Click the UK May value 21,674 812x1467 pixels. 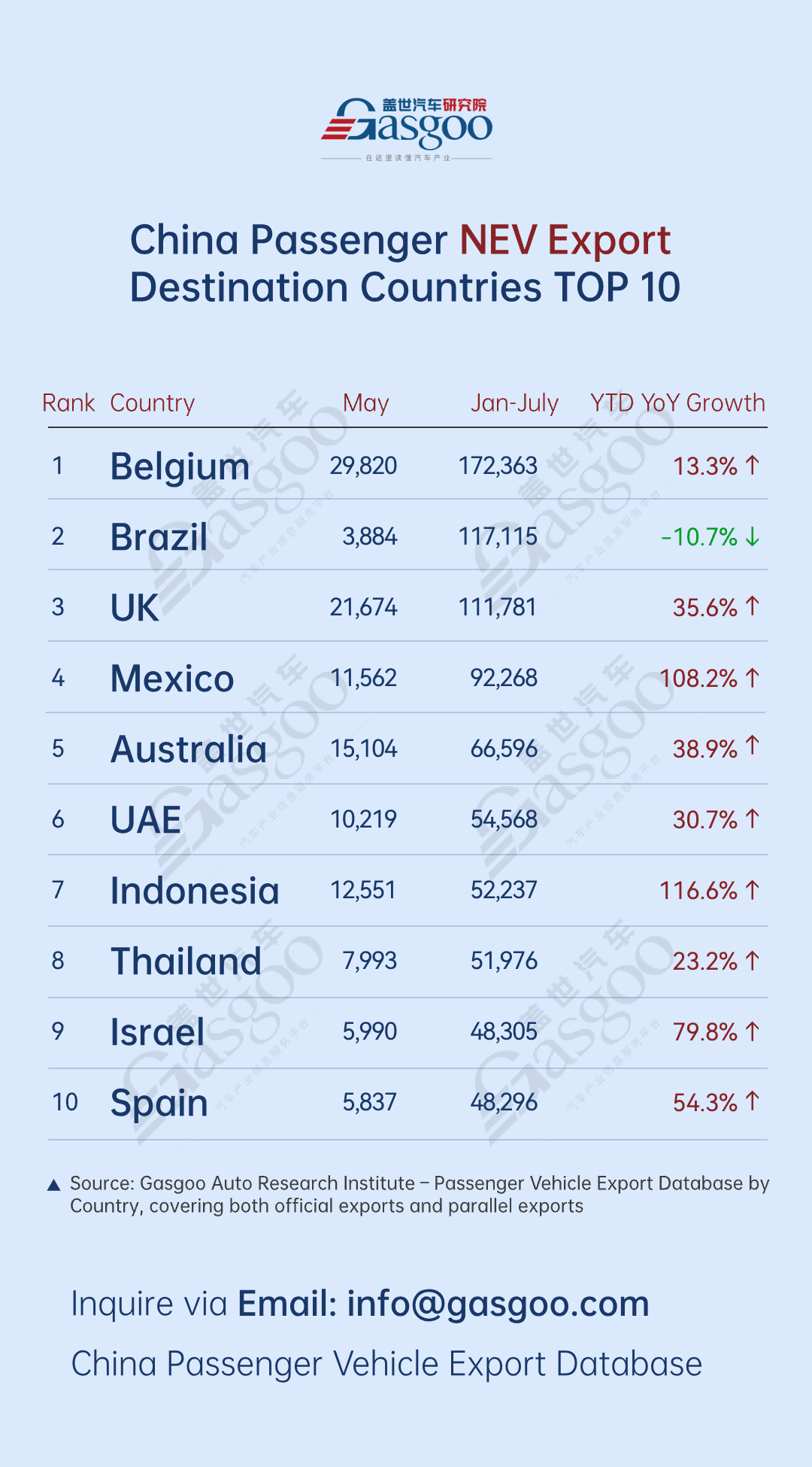click(x=363, y=608)
